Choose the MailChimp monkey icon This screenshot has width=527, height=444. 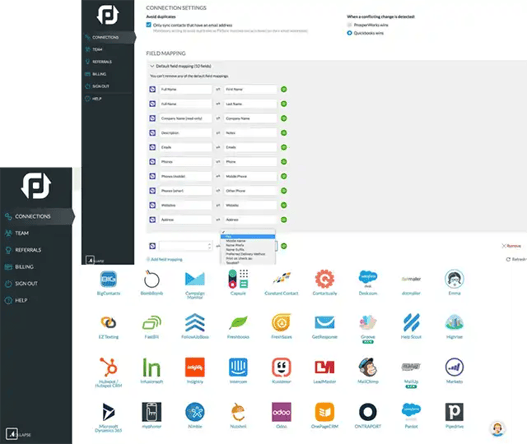pyautogui.click(x=368, y=367)
